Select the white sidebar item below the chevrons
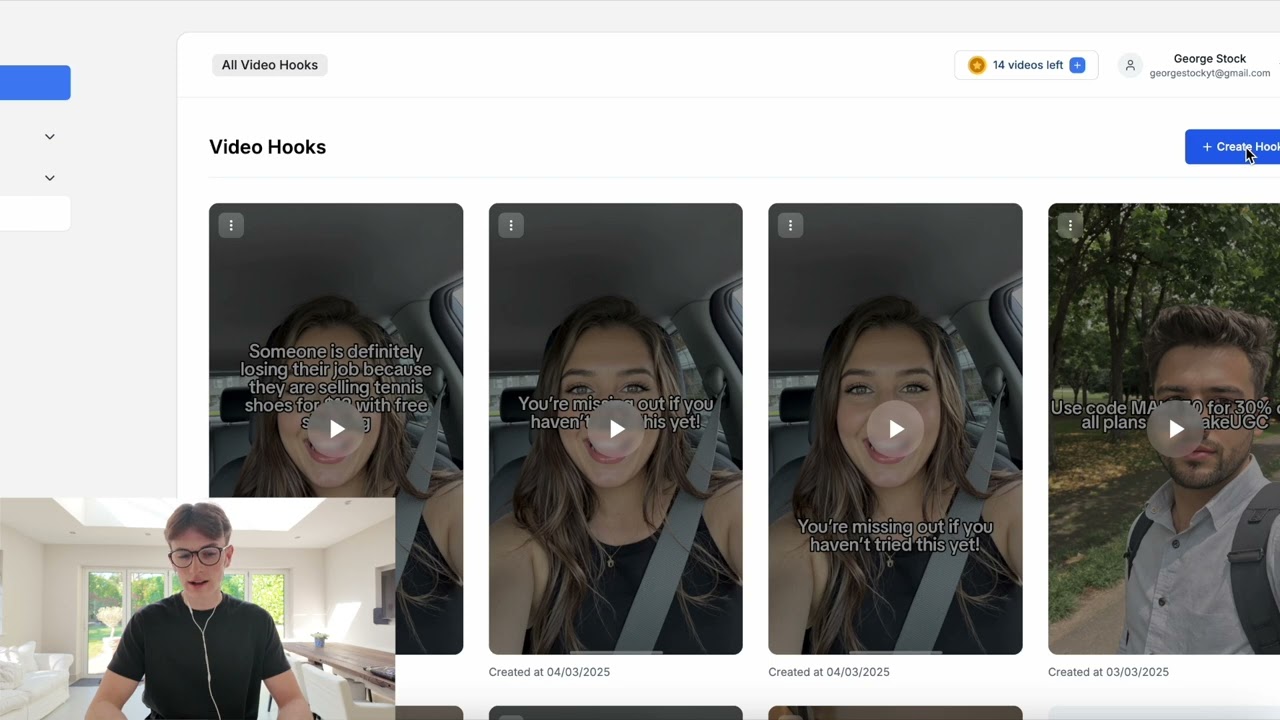Image resolution: width=1280 pixels, height=720 pixels. tap(34, 213)
